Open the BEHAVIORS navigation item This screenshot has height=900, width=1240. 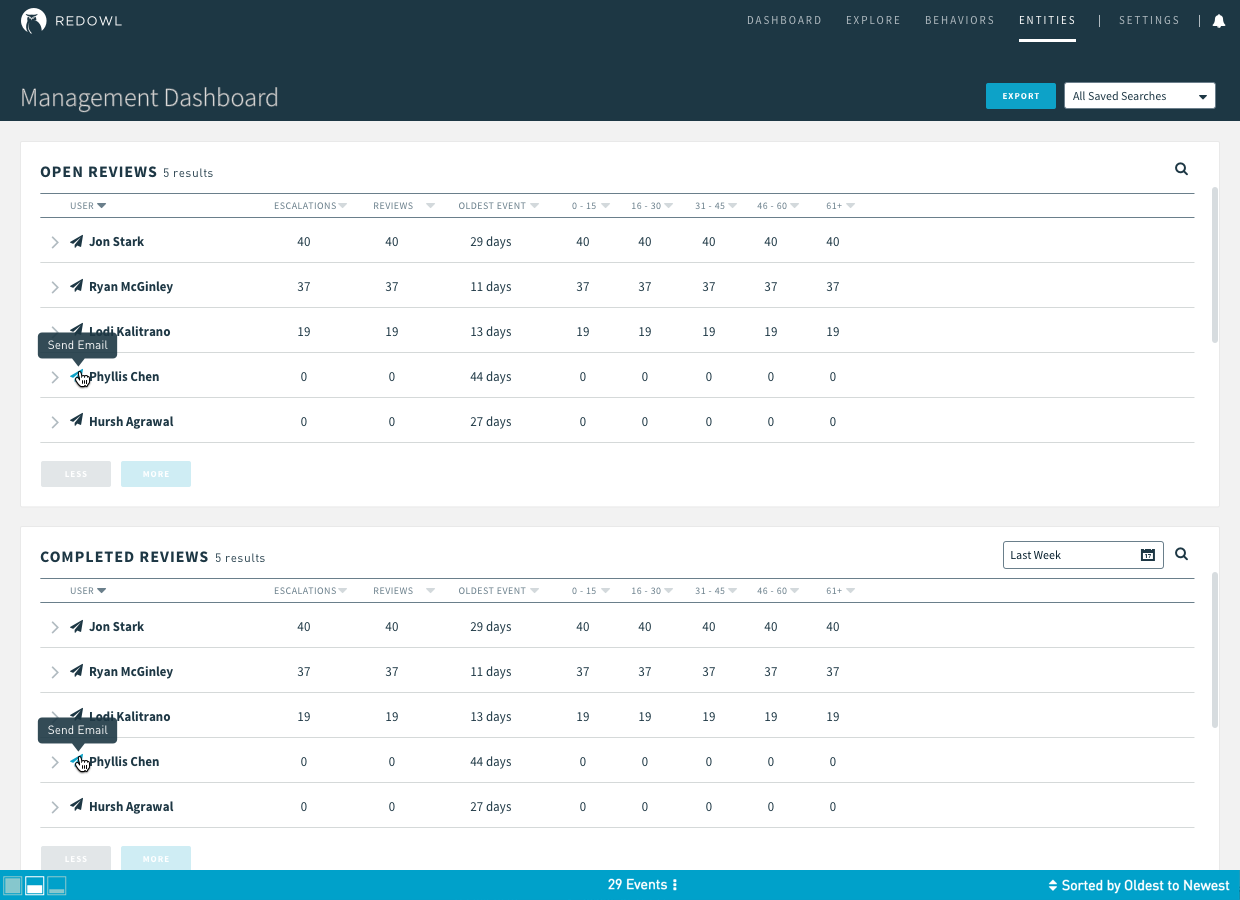[959, 20]
